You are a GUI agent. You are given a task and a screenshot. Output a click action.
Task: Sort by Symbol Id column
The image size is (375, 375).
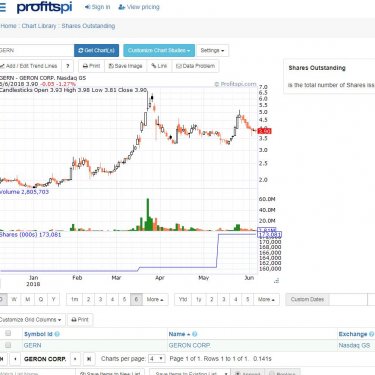(38, 334)
